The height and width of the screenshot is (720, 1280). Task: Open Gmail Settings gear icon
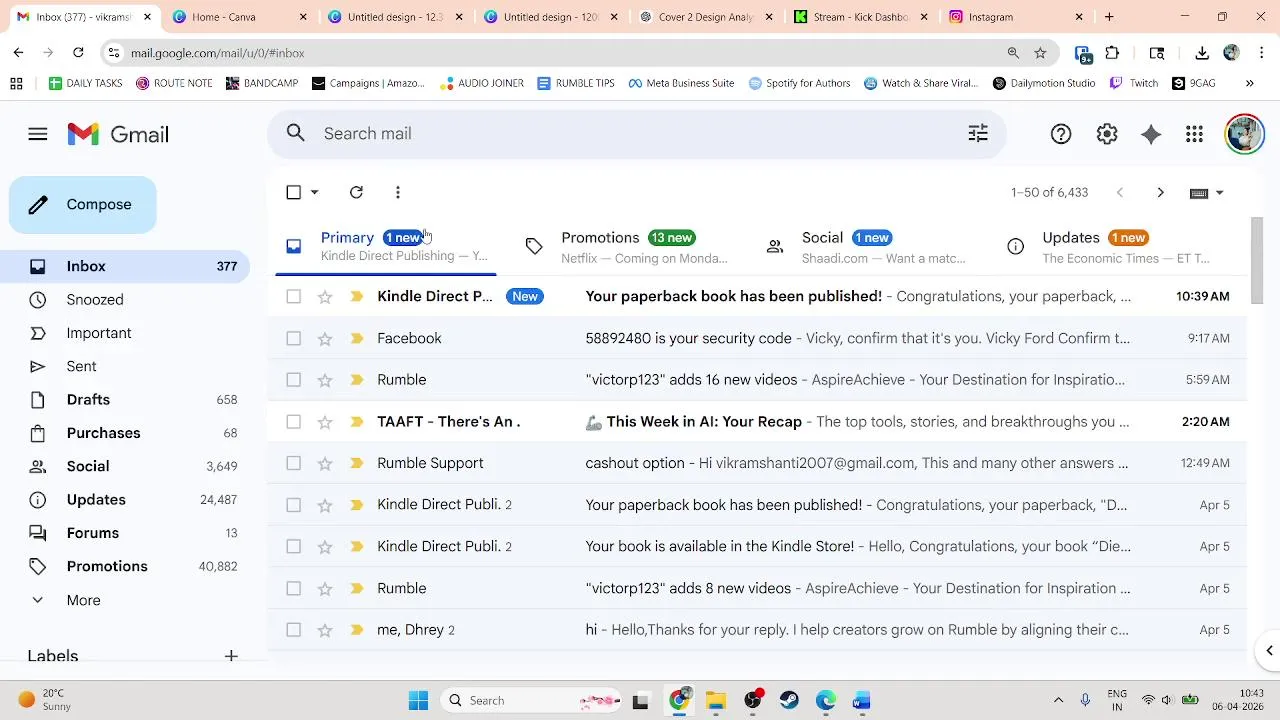[x=1107, y=134]
